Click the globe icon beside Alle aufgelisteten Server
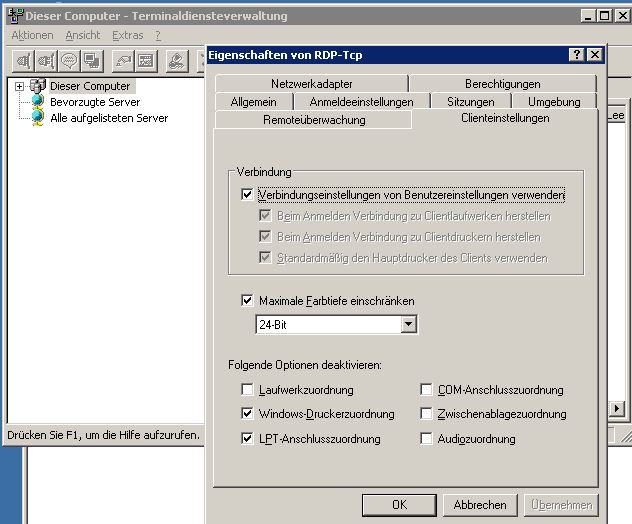The width and height of the screenshot is (632, 524). (38, 117)
